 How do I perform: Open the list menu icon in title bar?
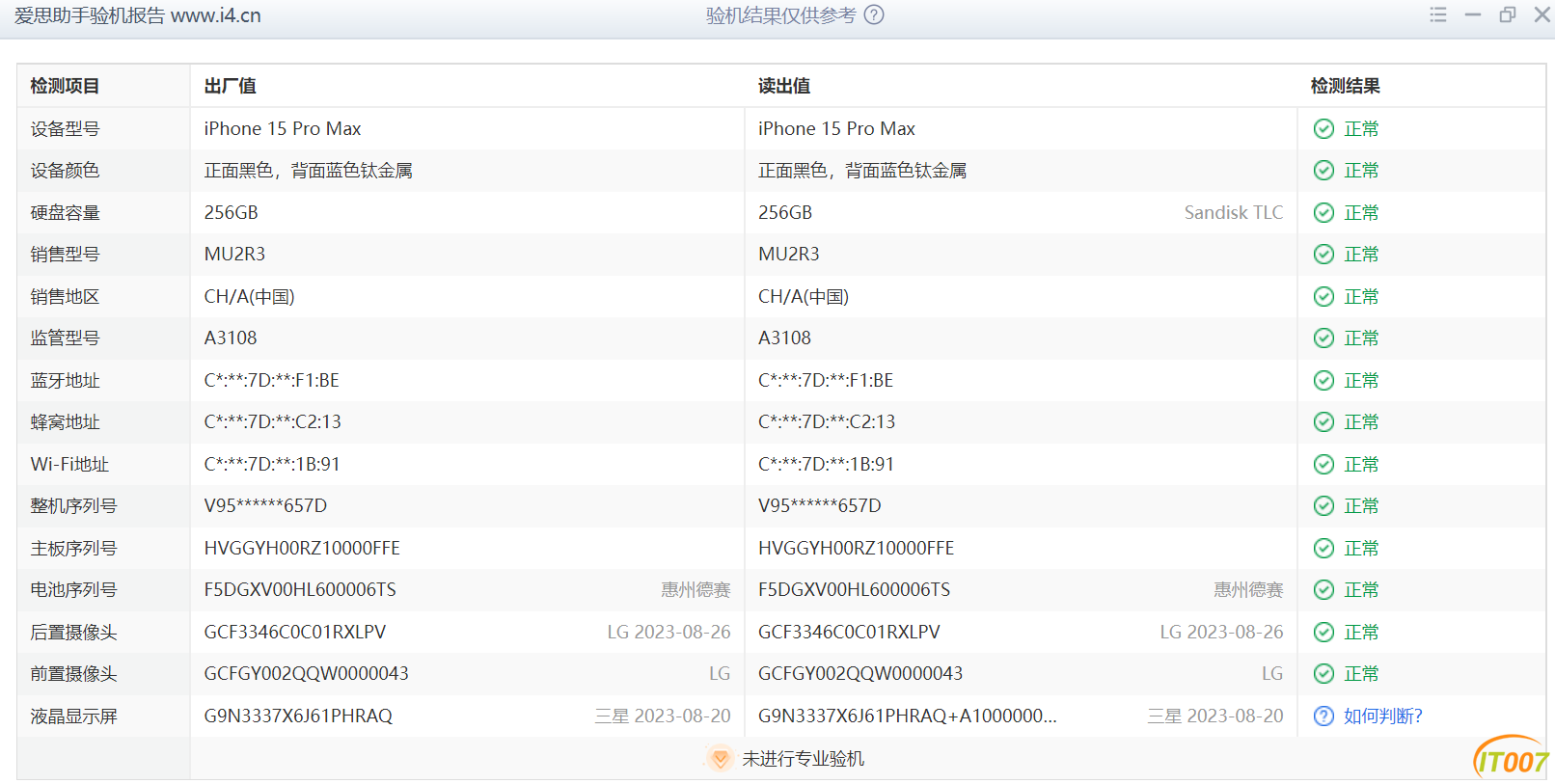pyautogui.click(x=1438, y=15)
